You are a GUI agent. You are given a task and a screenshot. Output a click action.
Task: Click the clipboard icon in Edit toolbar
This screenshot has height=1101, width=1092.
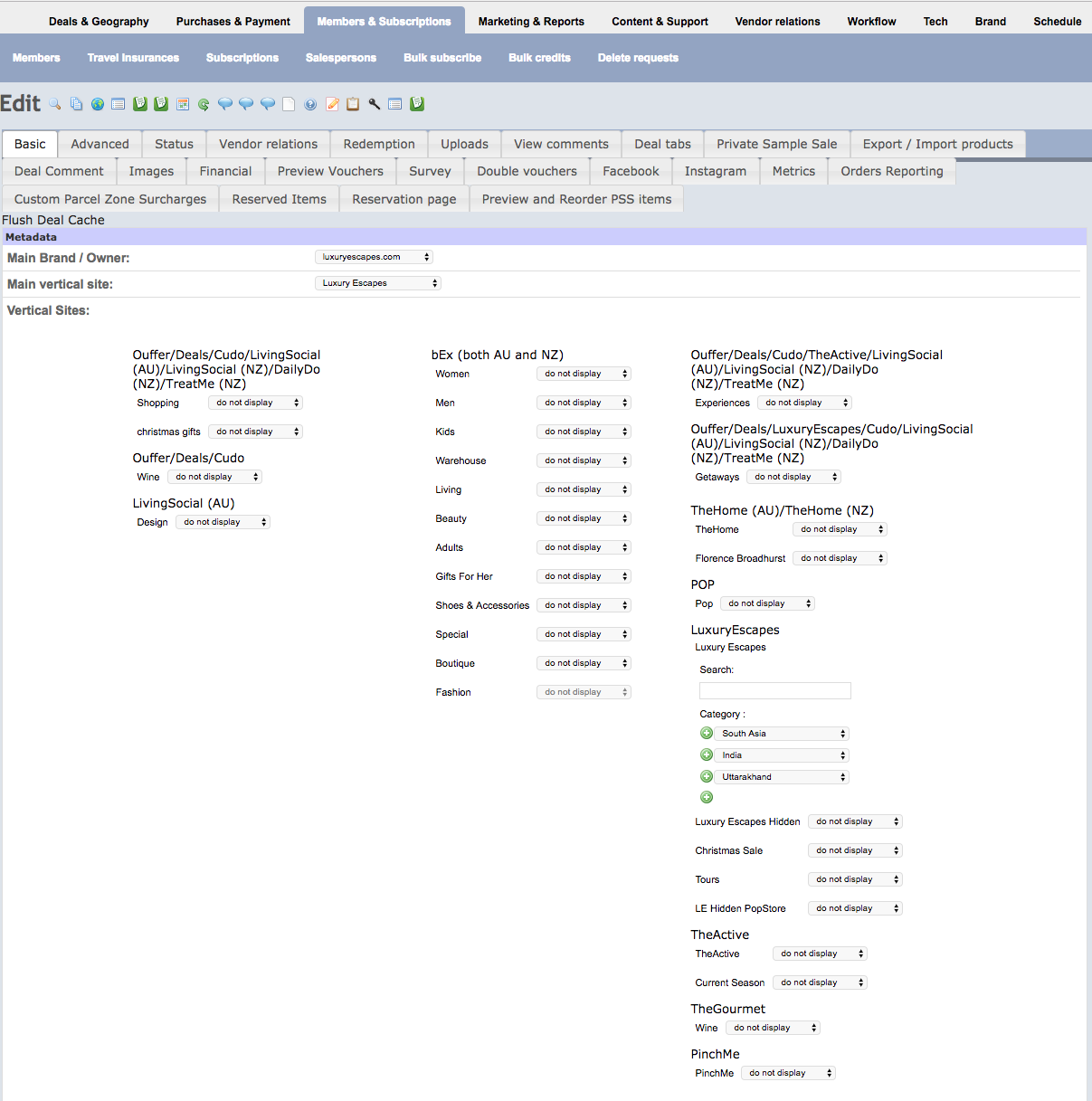pyautogui.click(x=353, y=104)
